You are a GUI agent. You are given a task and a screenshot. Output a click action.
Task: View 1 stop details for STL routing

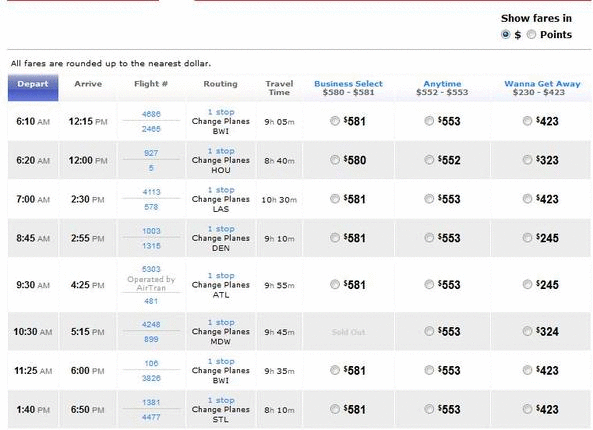[221, 400]
